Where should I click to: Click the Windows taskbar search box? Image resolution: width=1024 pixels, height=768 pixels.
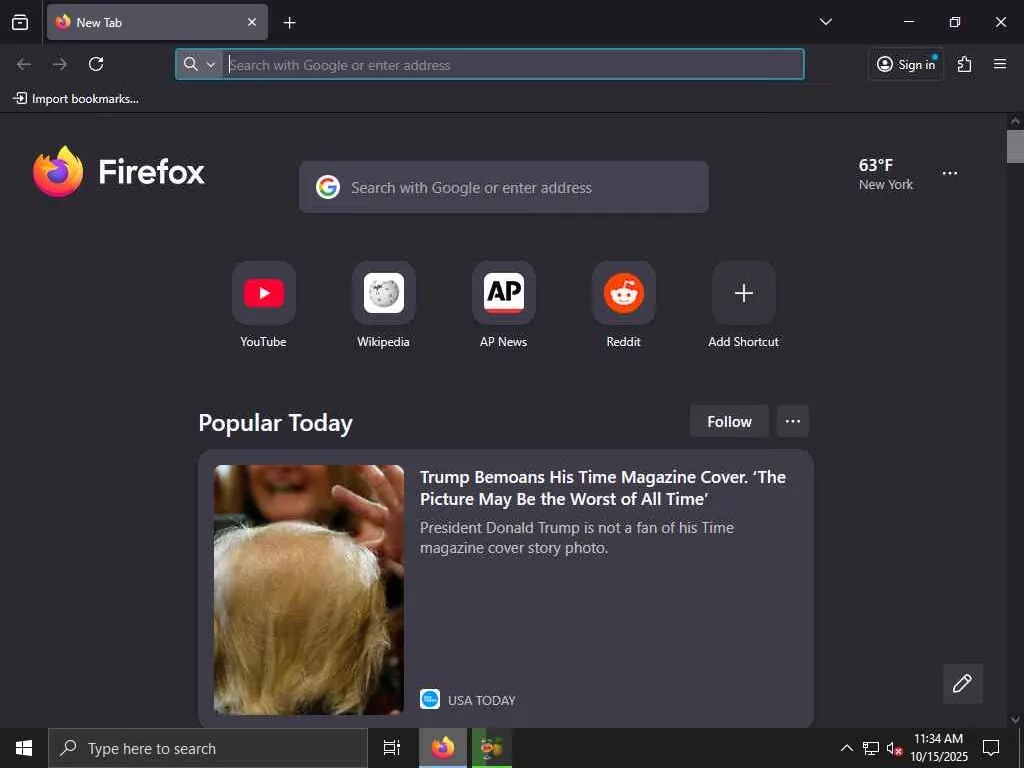click(208, 748)
